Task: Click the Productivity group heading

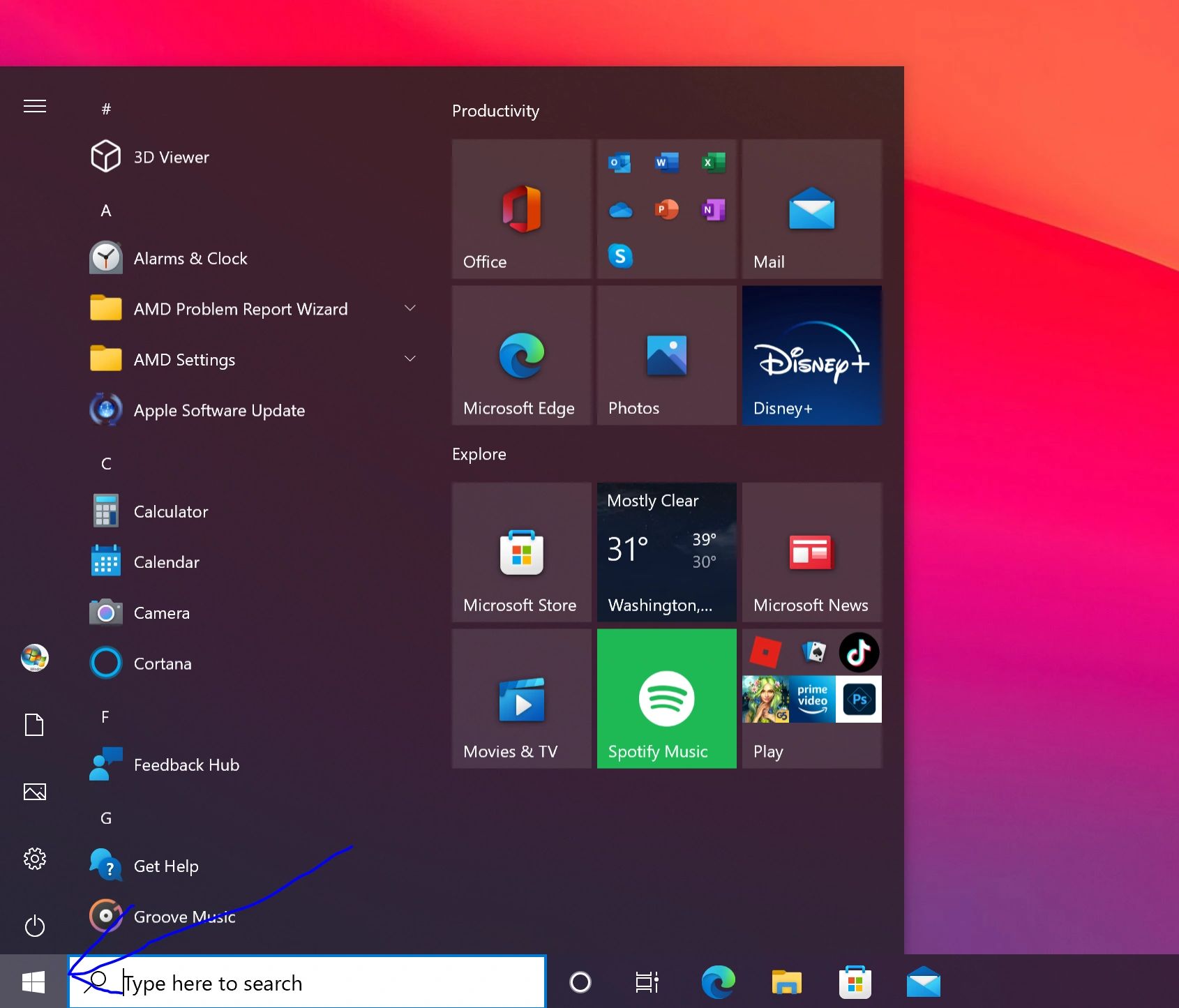Action: coord(495,111)
